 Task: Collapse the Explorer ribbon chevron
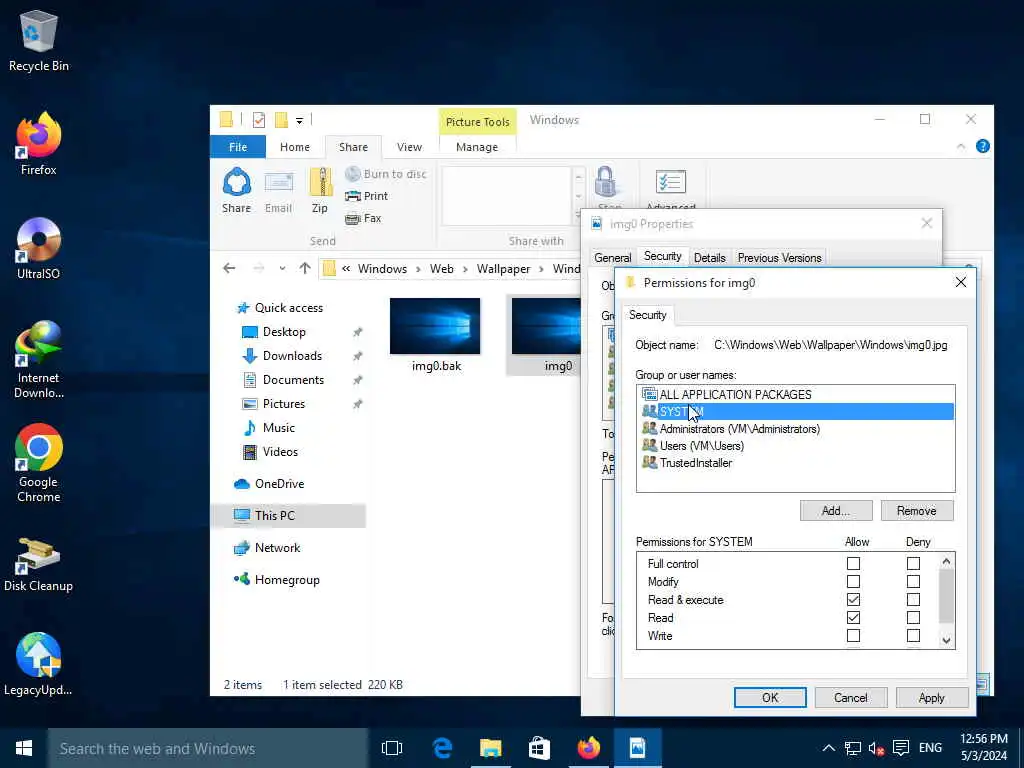point(961,146)
